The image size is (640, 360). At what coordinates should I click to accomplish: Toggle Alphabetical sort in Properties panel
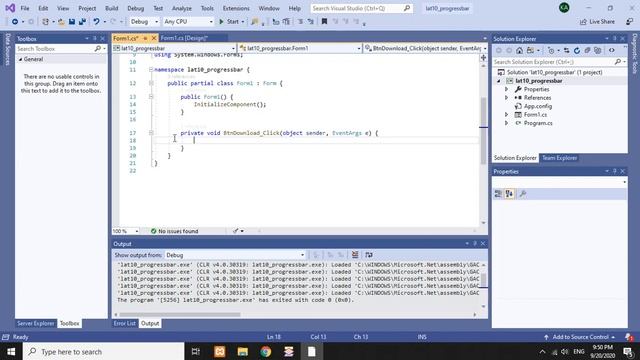click(509, 194)
